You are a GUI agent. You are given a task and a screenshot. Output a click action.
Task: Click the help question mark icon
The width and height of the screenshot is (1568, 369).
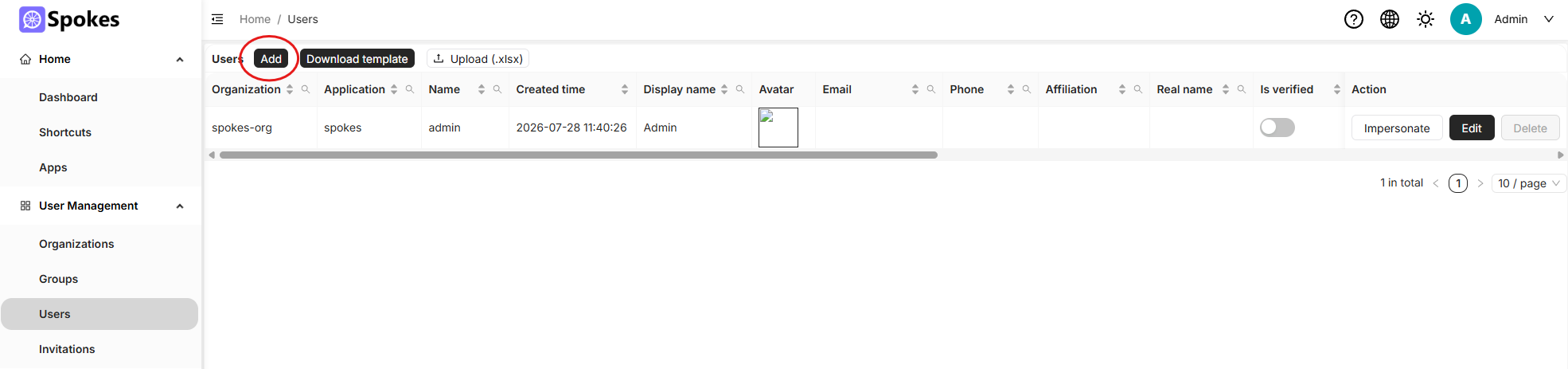1354,19
